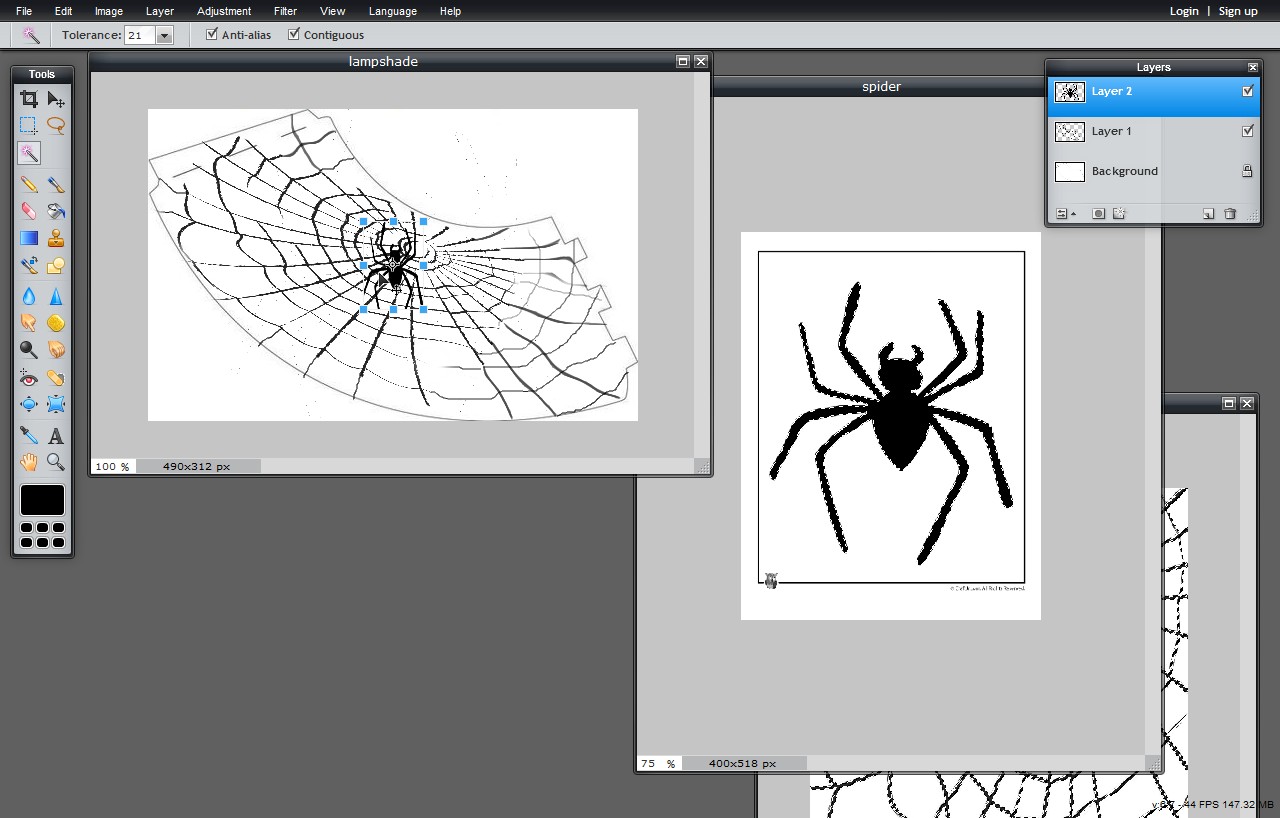Image resolution: width=1280 pixels, height=818 pixels.
Task: Open the main foreground color swatch
Action: [x=42, y=500]
